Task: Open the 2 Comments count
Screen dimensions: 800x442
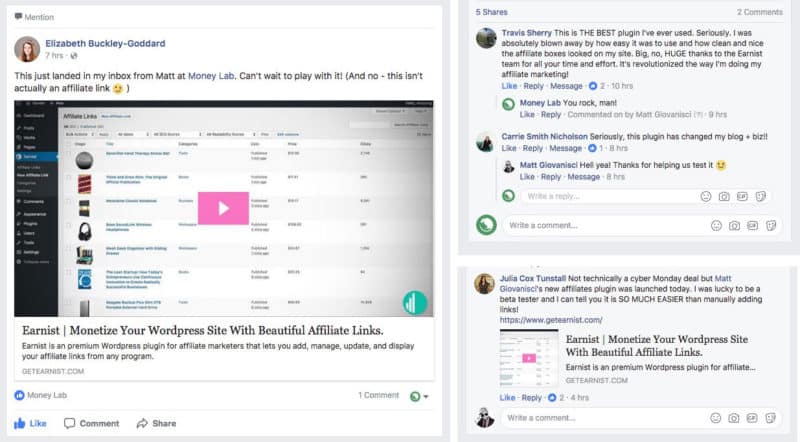Action: click(759, 12)
